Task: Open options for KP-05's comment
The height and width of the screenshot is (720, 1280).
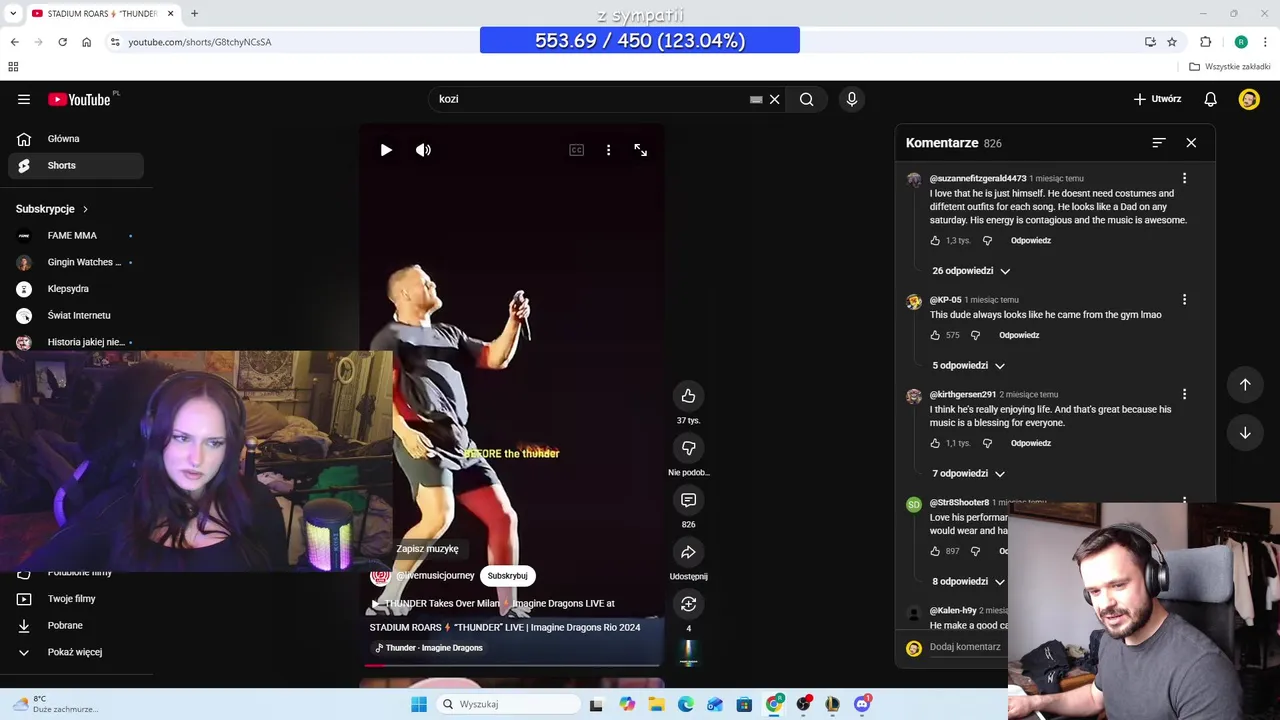Action: tap(1184, 299)
